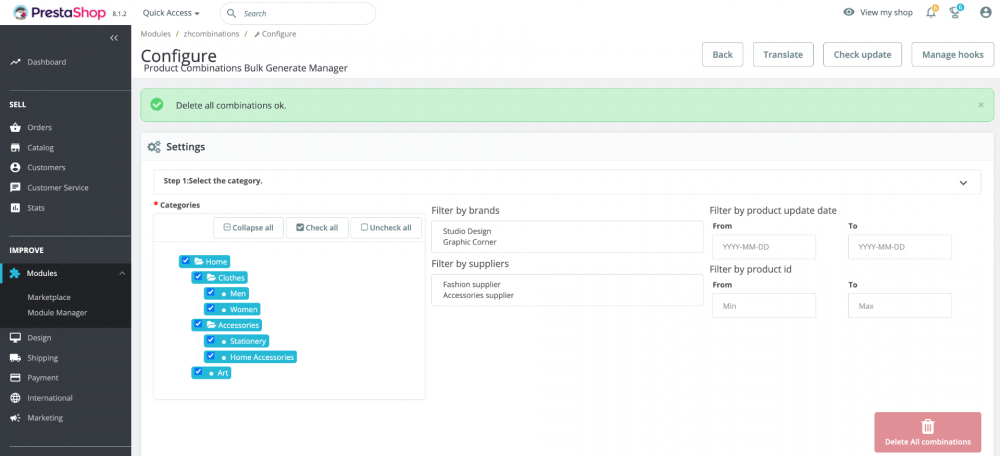This screenshot has width=1000, height=456.
Task: Click update date From field
Action: (764, 246)
